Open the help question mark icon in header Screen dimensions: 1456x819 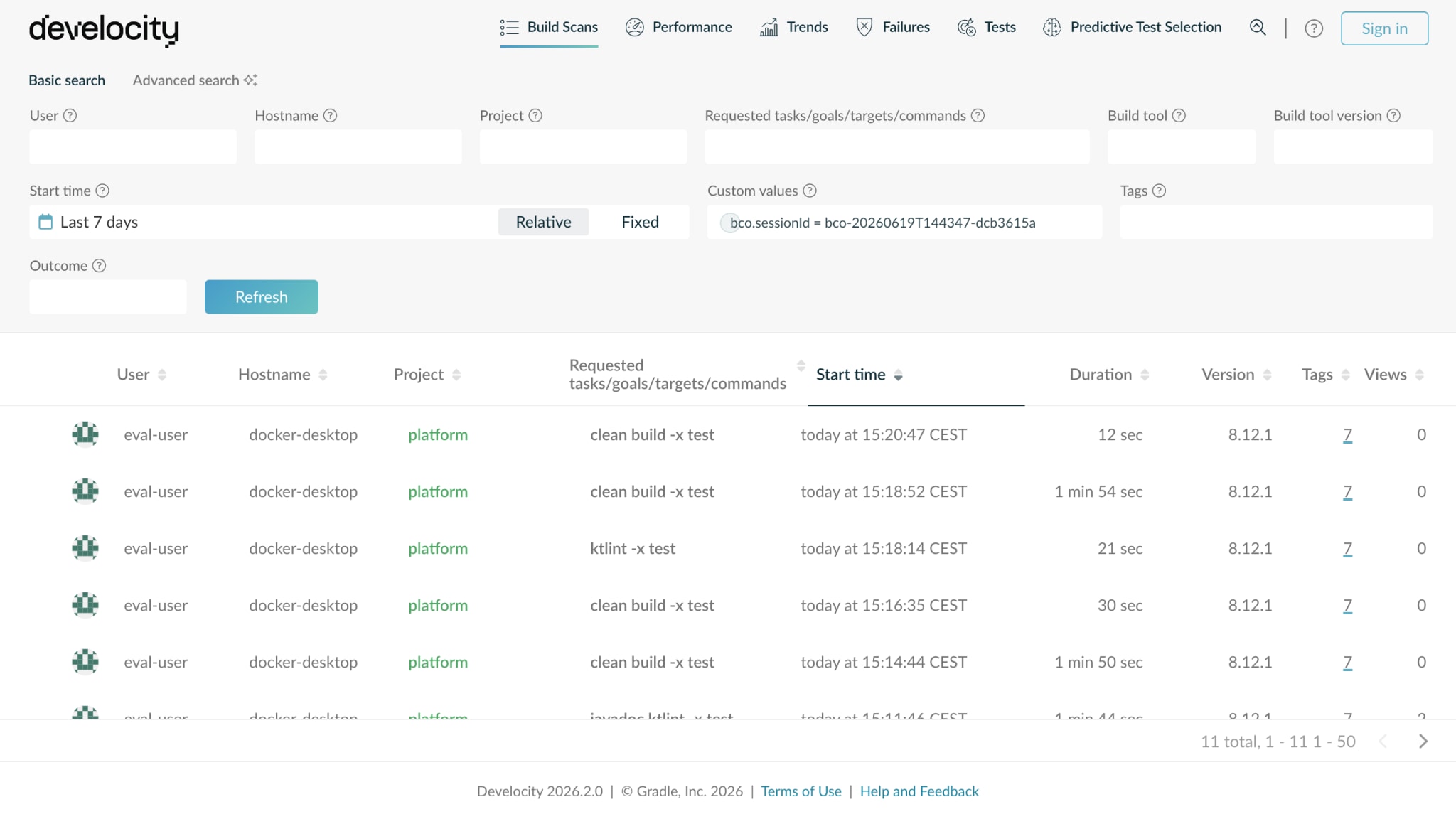coord(1314,28)
